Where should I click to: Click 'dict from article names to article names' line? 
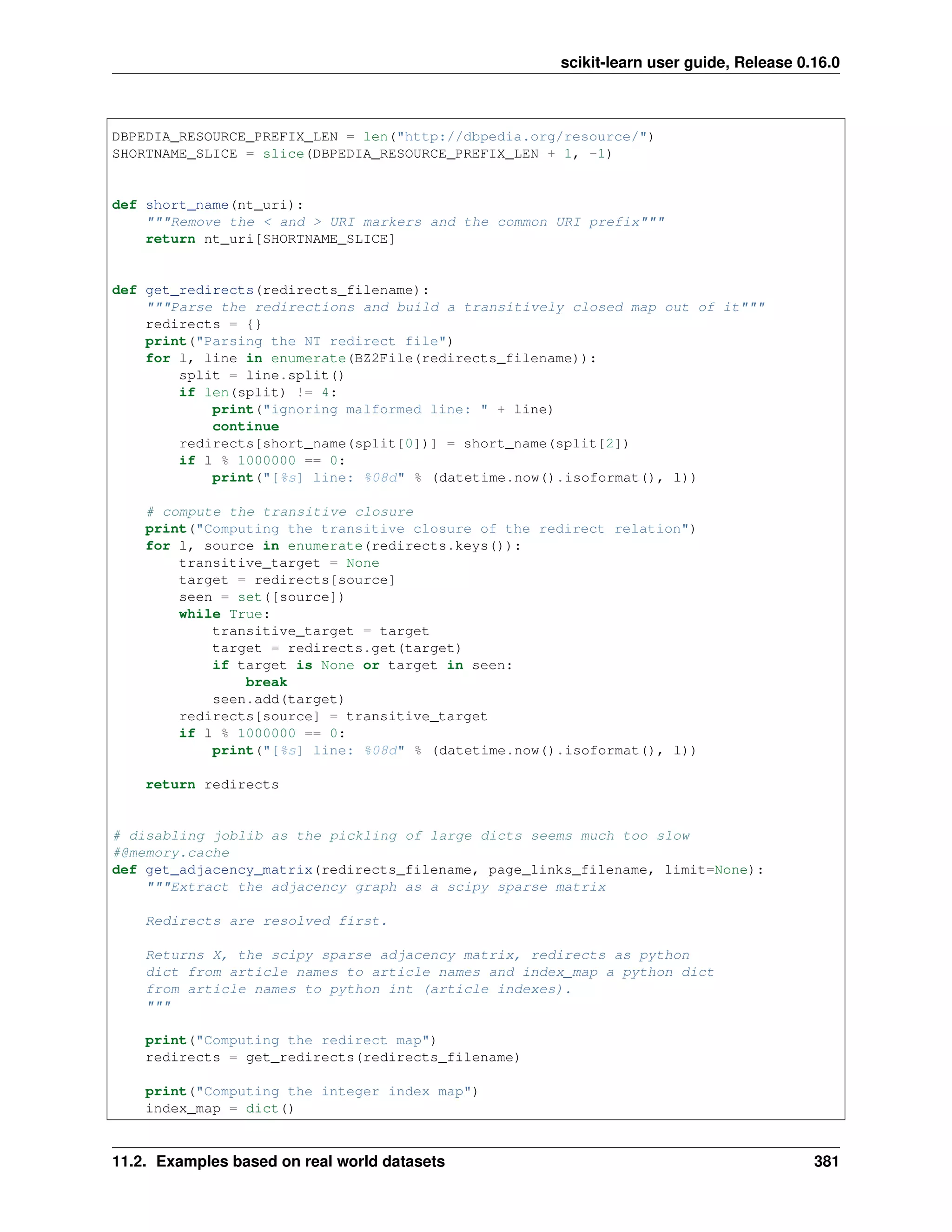[430, 973]
